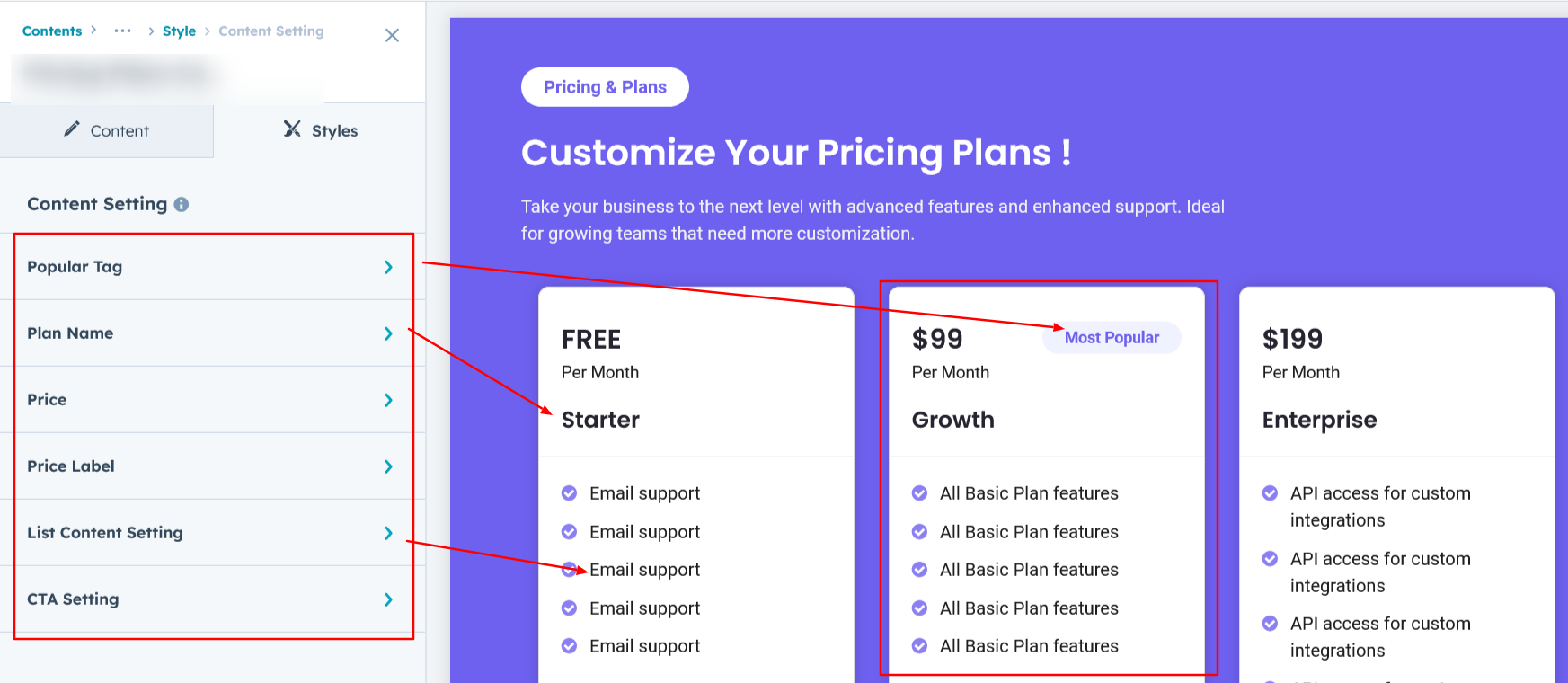Screen dimensions: 1568x683
Task: Click the crossed tools Styles icon
Action: [x=292, y=129]
